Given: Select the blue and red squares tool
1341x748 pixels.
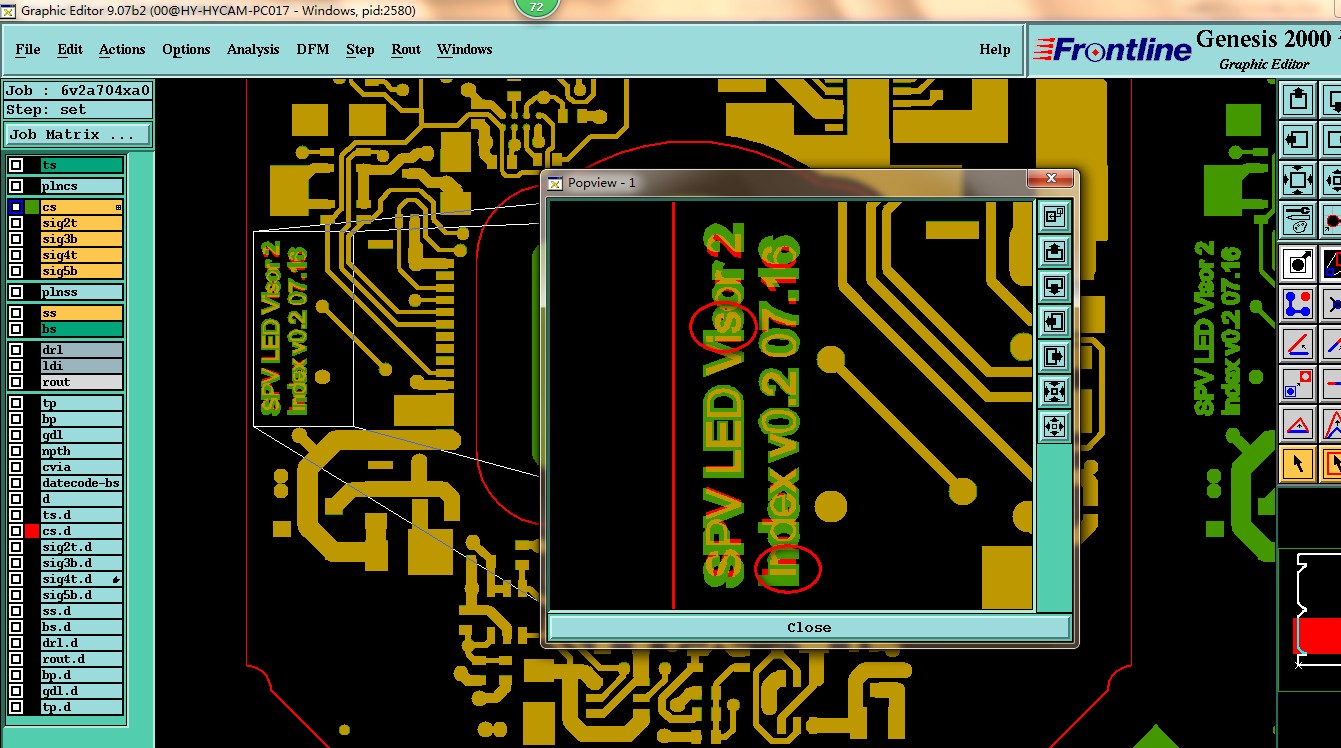Looking at the screenshot, I should pyautogui.click(x=1298, y=383).
